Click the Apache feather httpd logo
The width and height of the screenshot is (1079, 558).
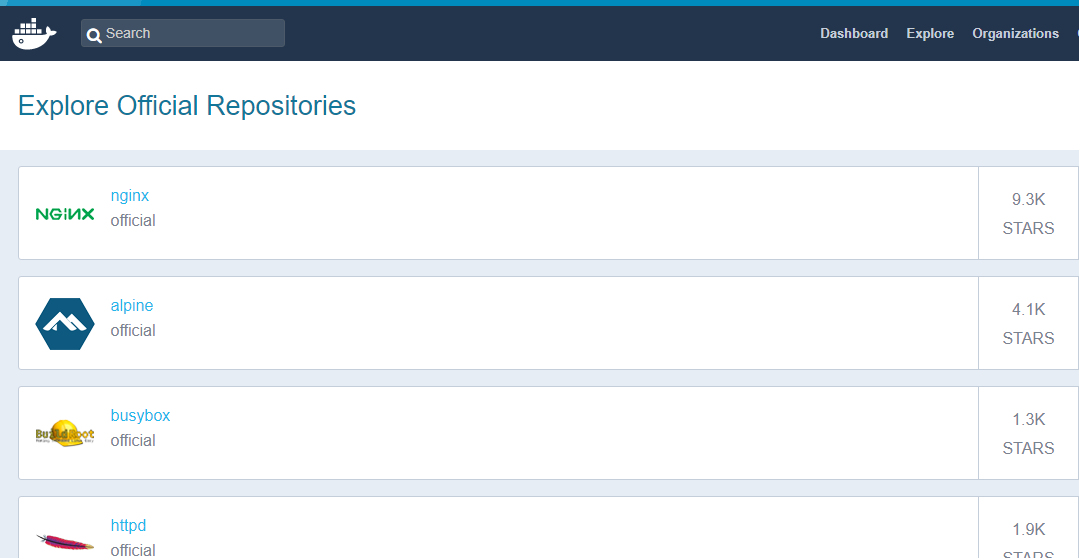(65, 541)
